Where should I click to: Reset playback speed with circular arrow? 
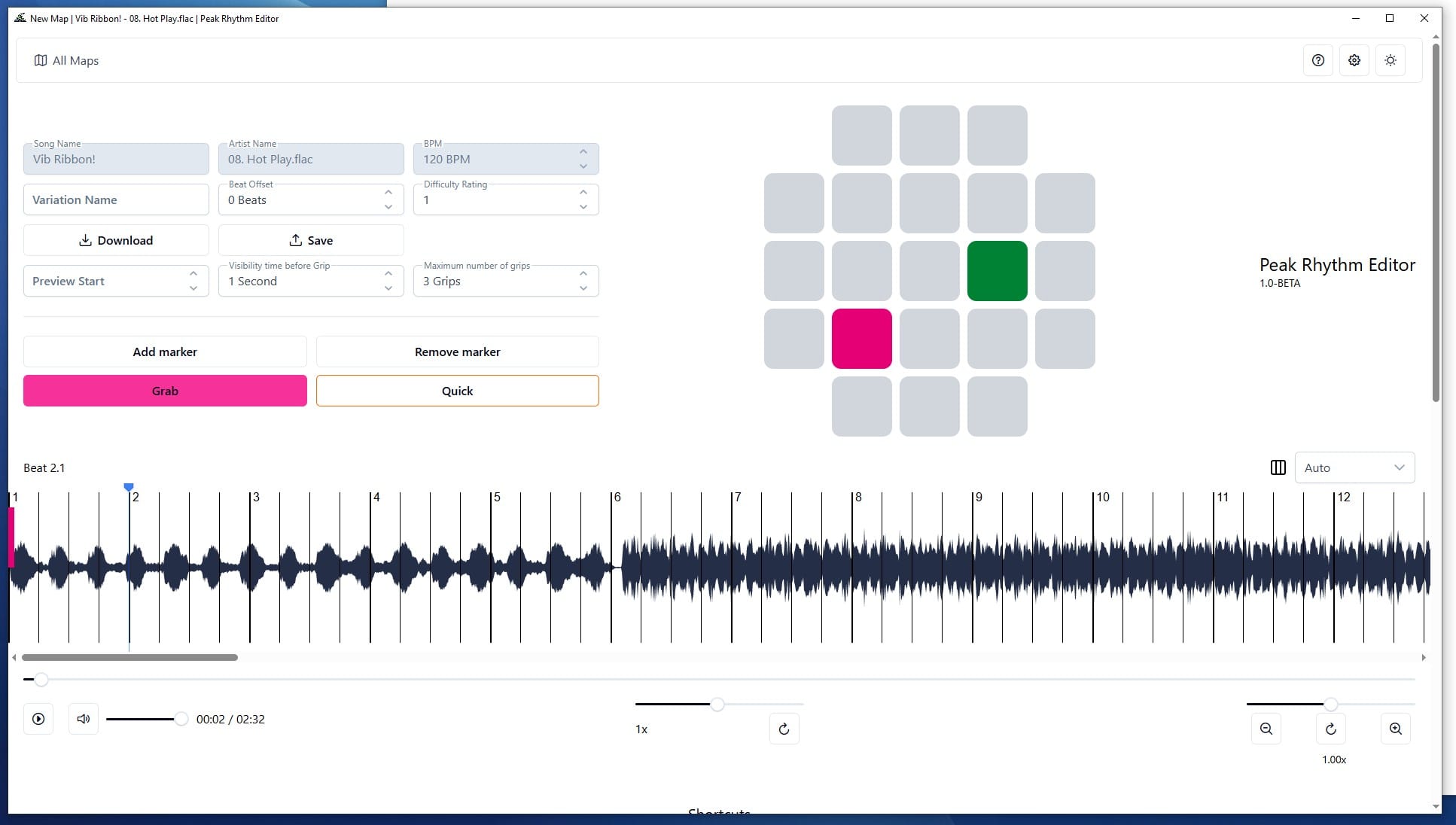(x=784, y=729)
